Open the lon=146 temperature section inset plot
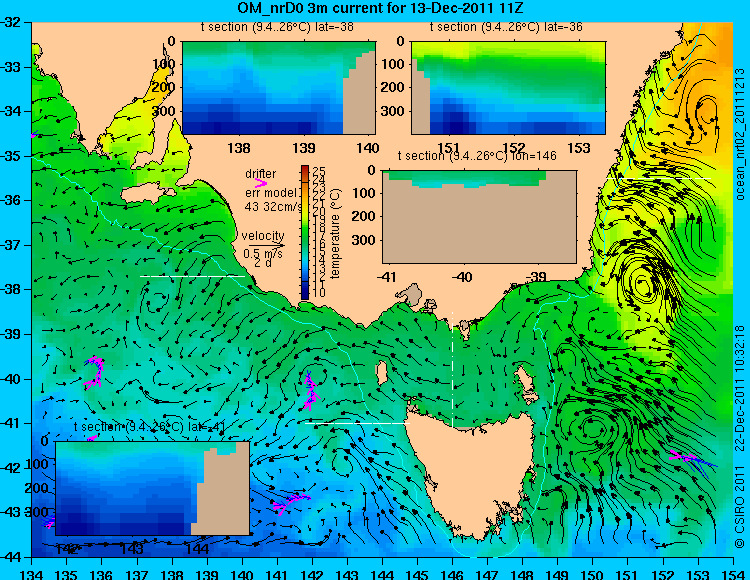The width and height of the screenshot is (750, 580). click(480, 217)
